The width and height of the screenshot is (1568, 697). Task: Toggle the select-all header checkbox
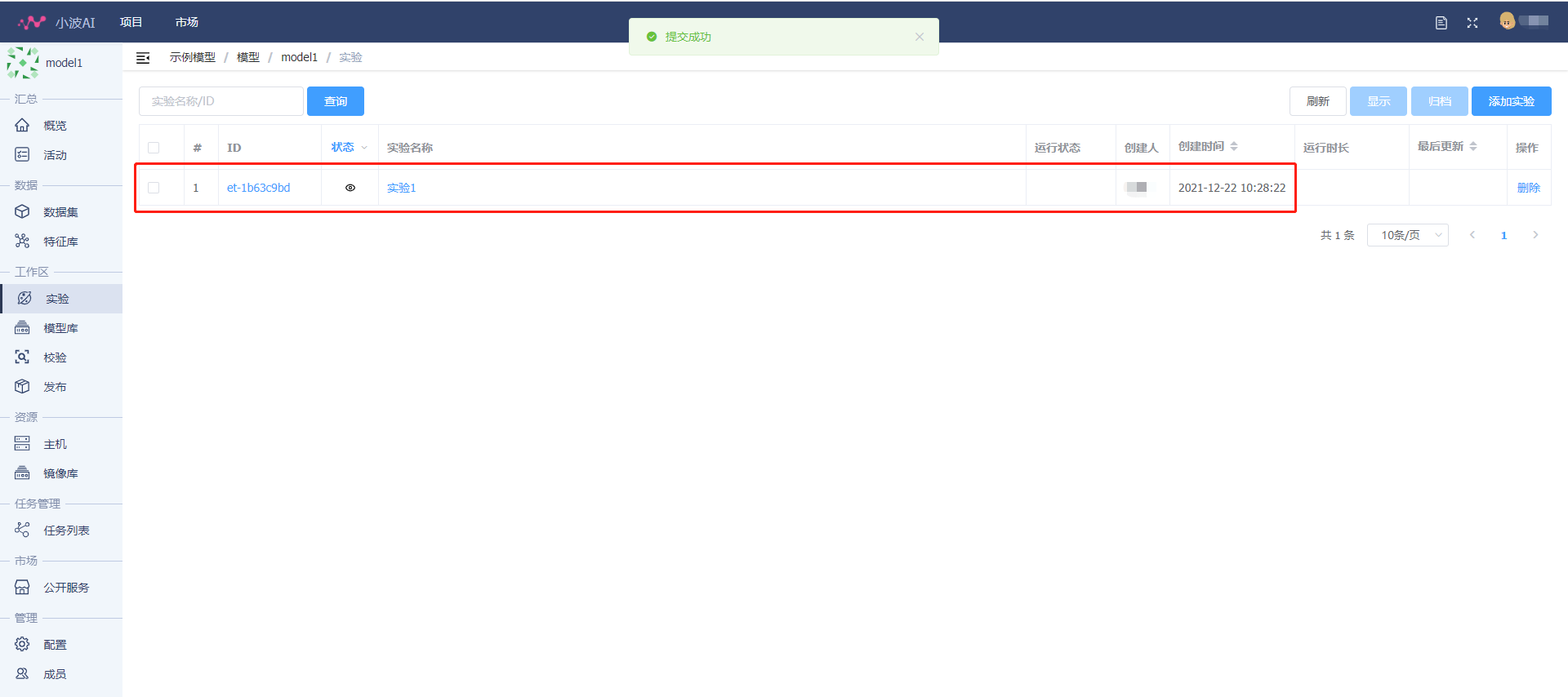154,148
